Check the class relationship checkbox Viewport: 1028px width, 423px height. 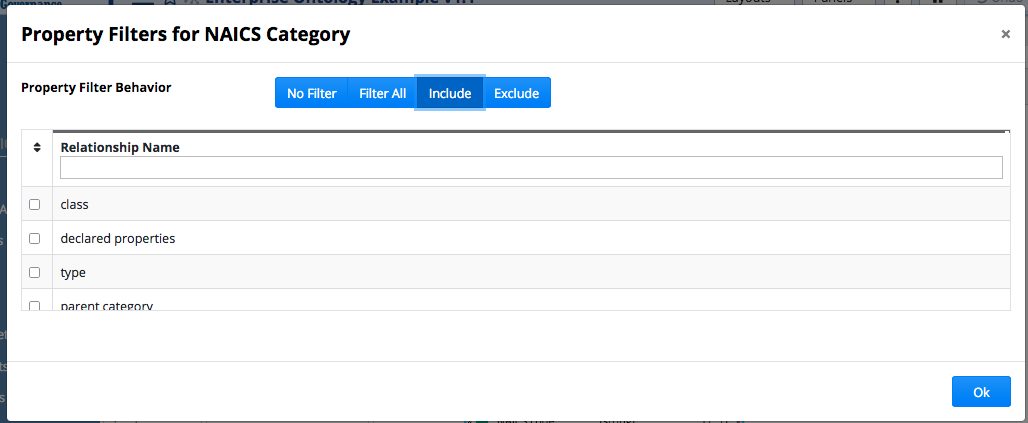coord(35,204)
